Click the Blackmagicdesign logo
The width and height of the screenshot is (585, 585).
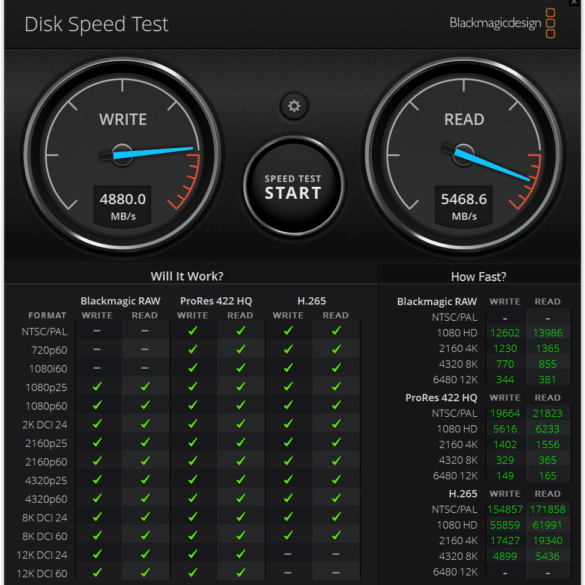[502, 23]
